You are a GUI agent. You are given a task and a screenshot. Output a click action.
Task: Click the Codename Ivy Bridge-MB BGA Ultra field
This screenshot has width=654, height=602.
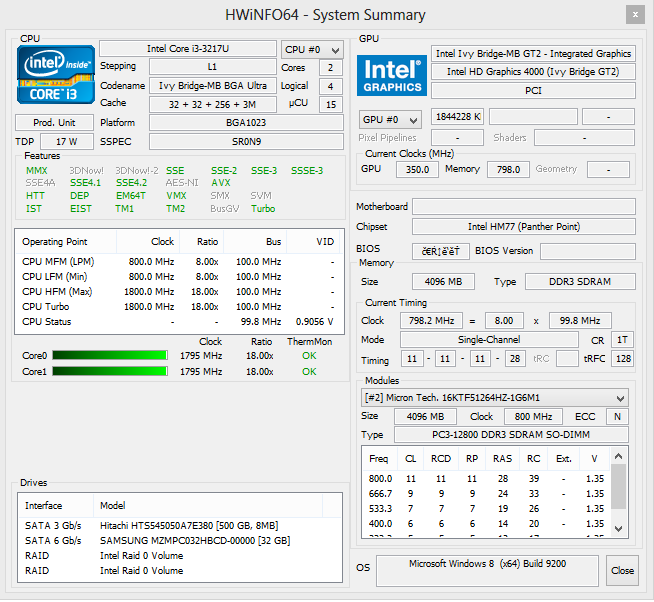tap(213, 86)
